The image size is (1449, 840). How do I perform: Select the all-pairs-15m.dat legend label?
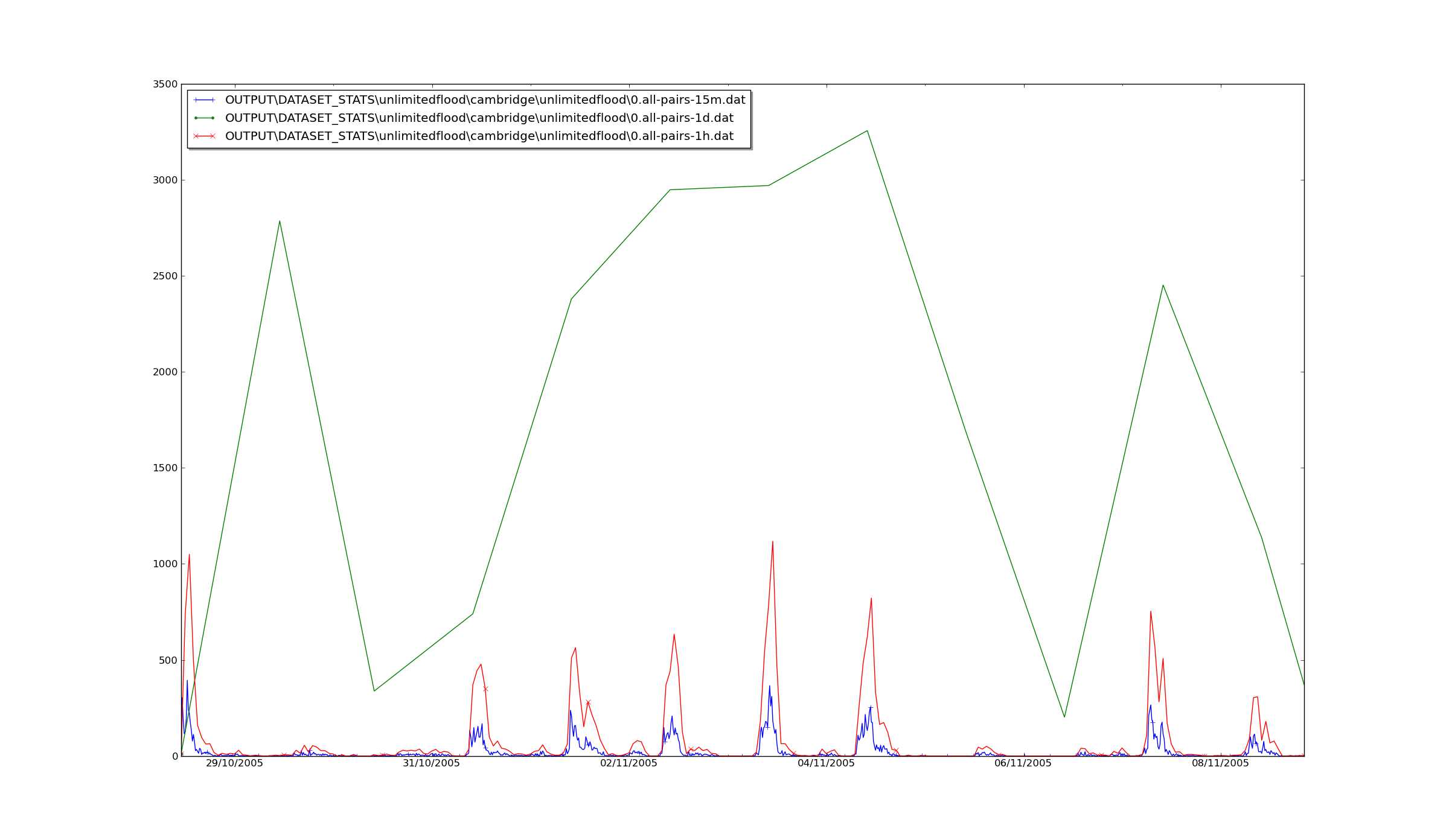(x=485, y=100)
